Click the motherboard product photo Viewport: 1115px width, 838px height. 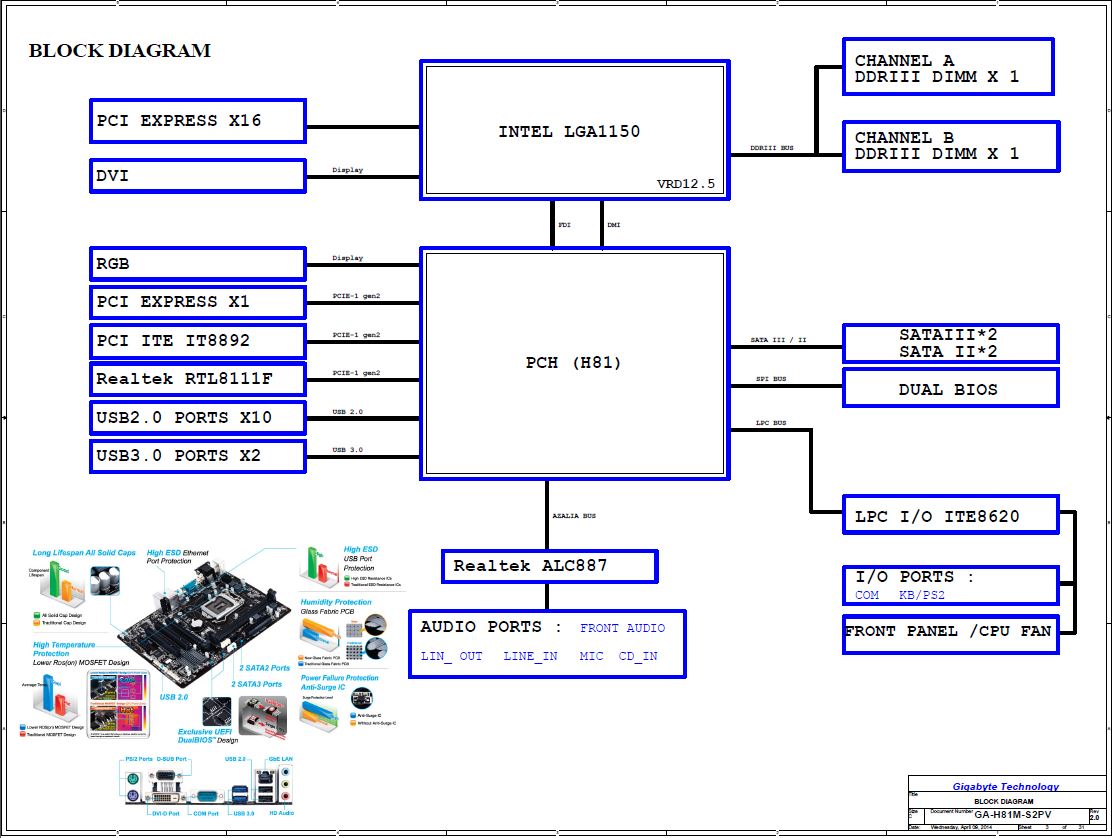pyautogui.click(x=206, y=622)
